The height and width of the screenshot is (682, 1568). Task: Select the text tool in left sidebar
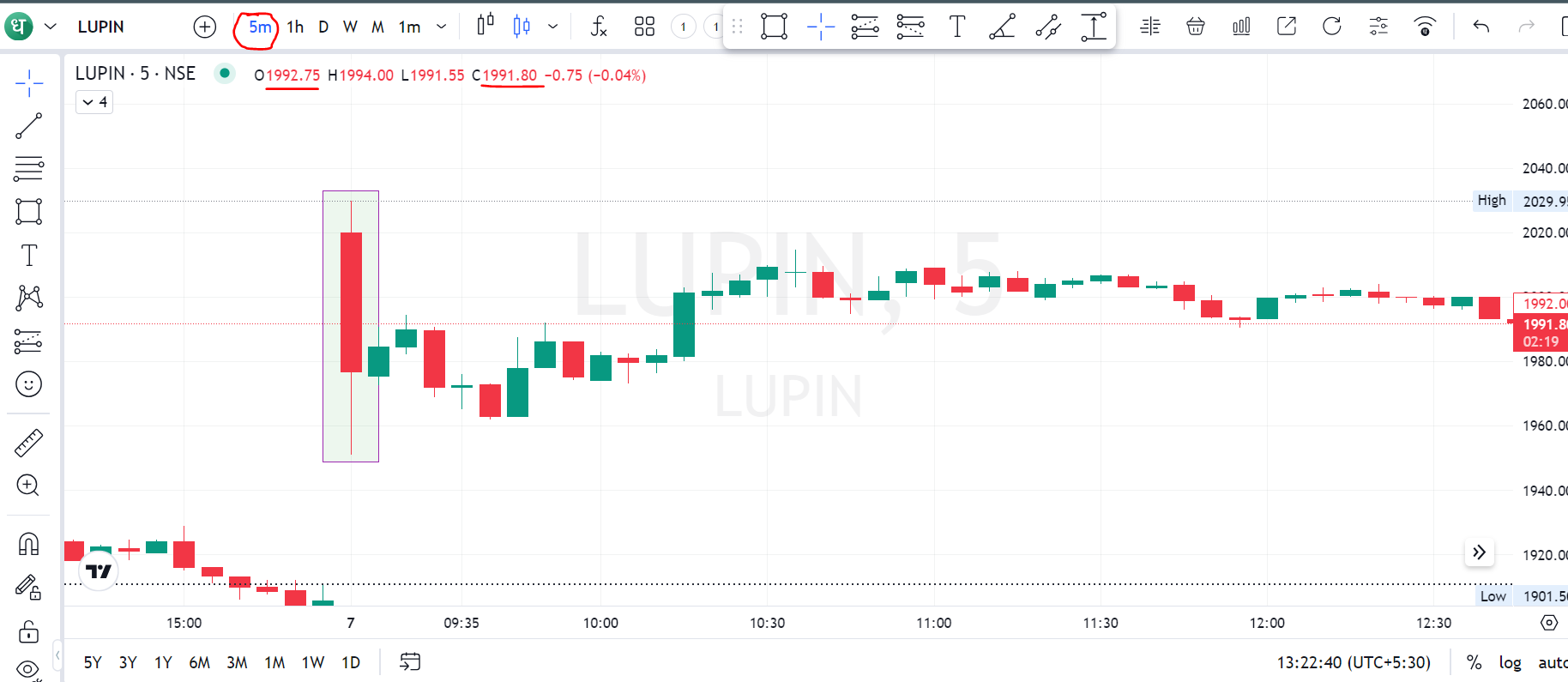[29, 255]
